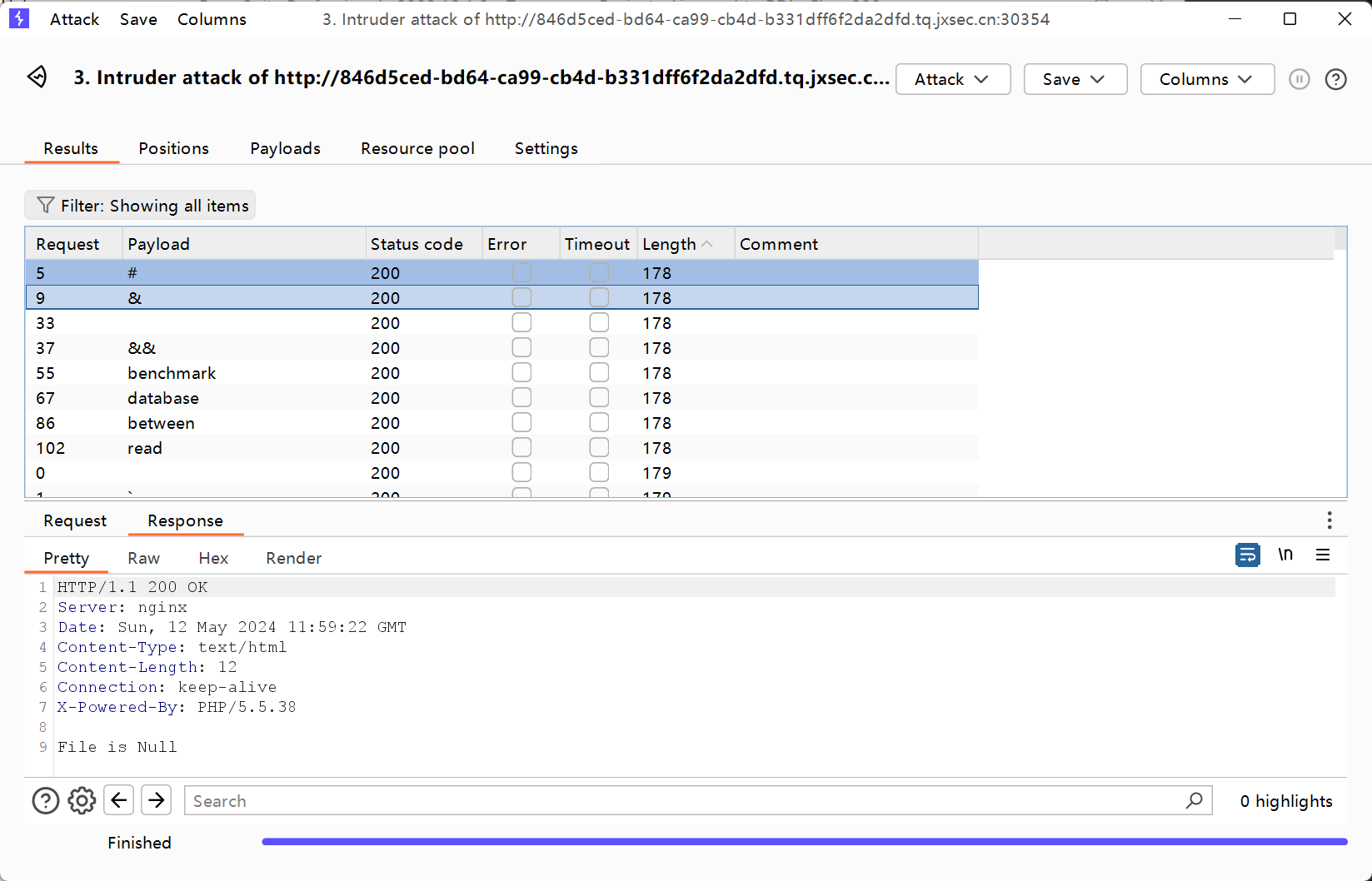Toggle Error checkbox for payload &&
The image size is (1372, 881).
[521, 347]
